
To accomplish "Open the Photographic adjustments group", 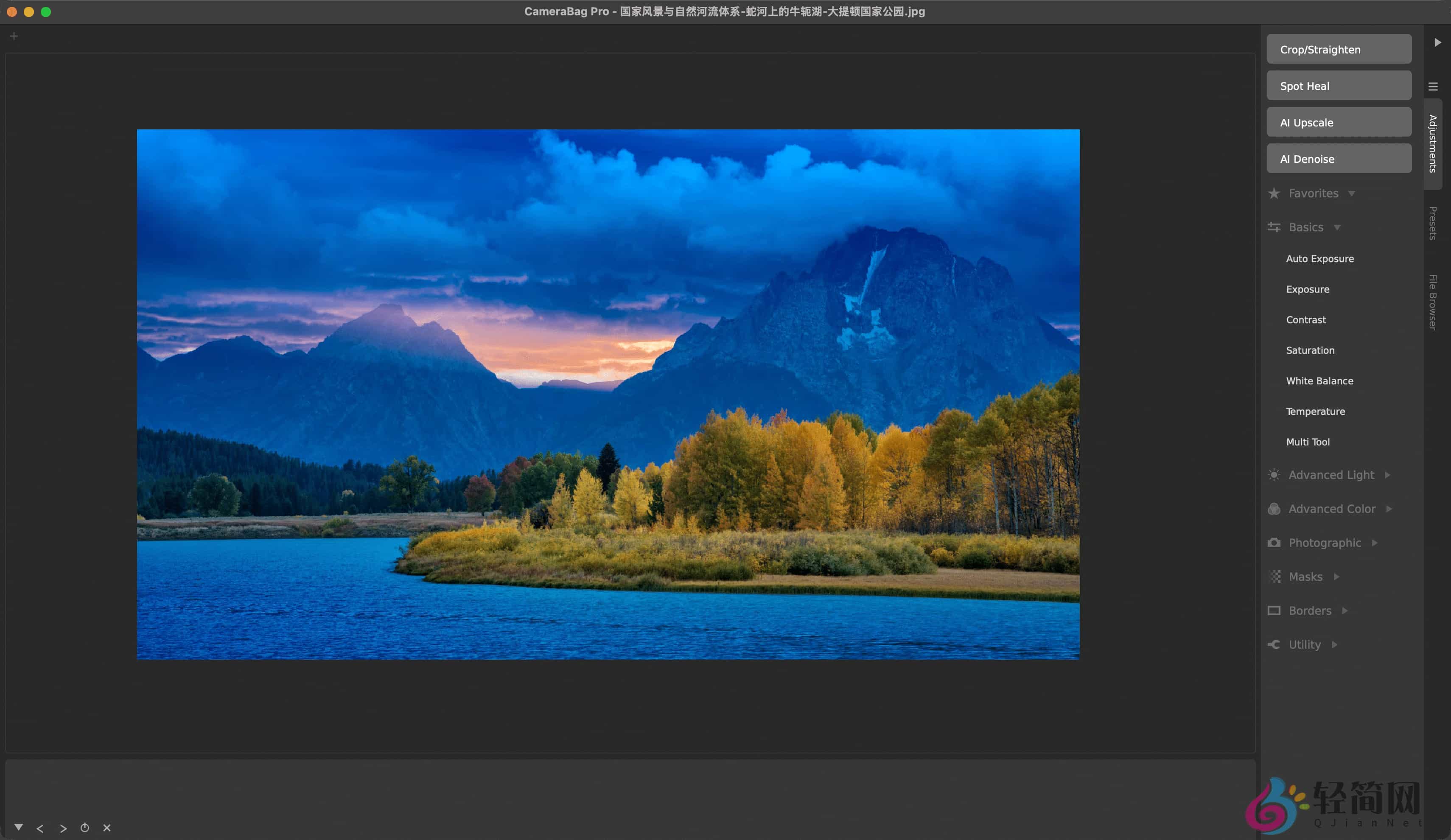I will (1324, 542).
